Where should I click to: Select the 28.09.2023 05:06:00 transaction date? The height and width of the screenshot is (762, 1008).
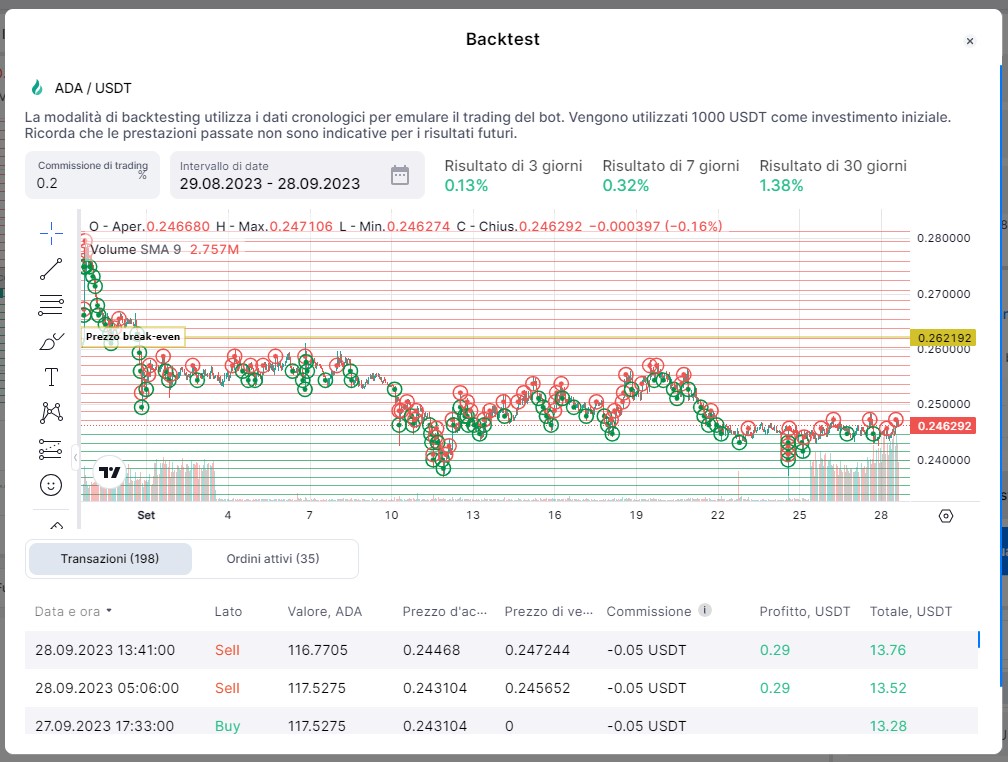click(107, 688)
